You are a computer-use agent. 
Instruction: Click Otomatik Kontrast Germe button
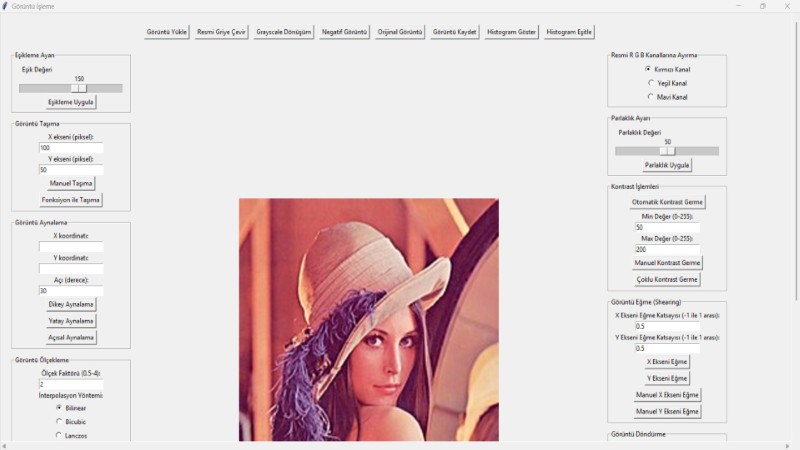667,202
